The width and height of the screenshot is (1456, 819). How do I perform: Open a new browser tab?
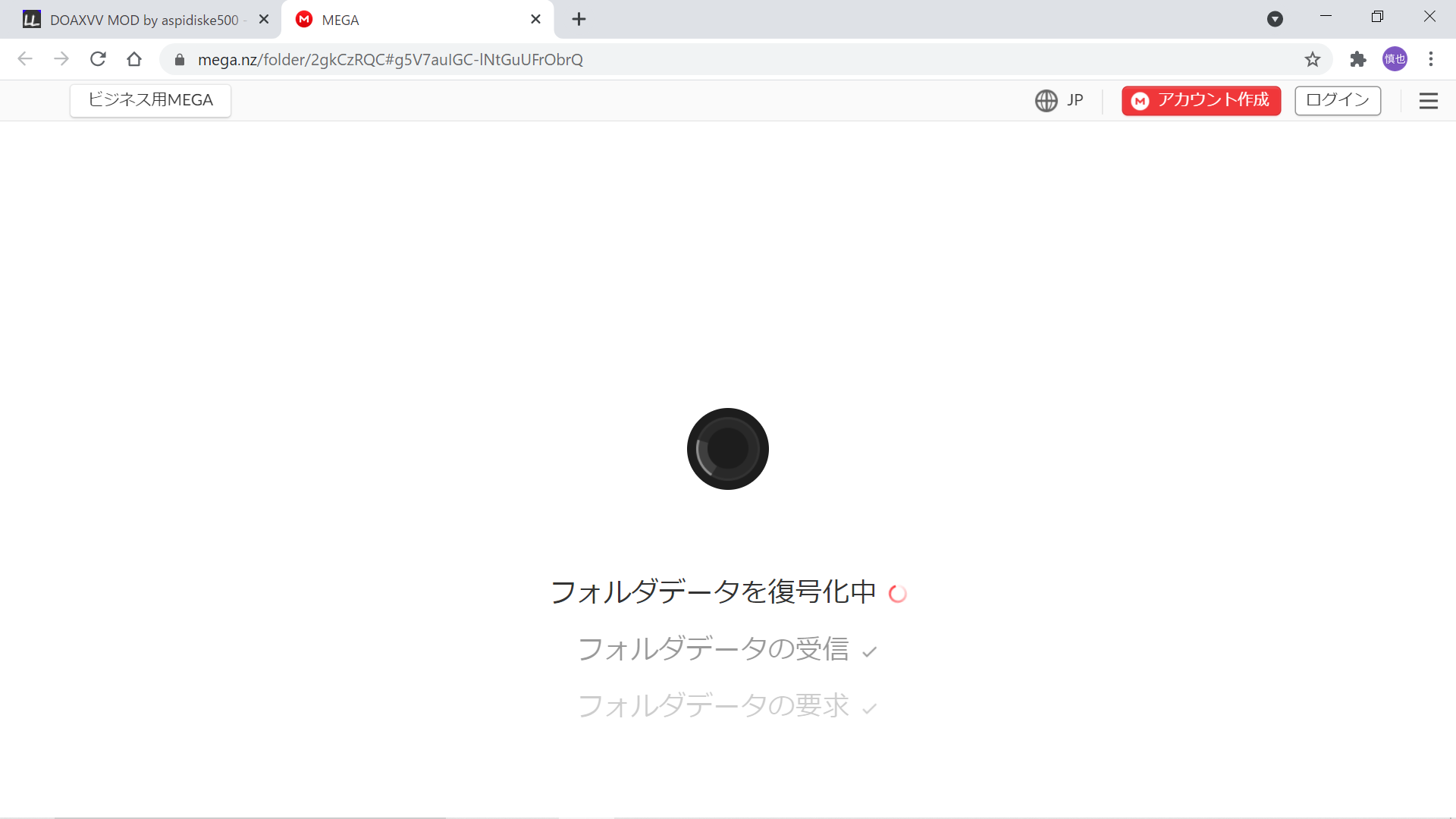579,20
